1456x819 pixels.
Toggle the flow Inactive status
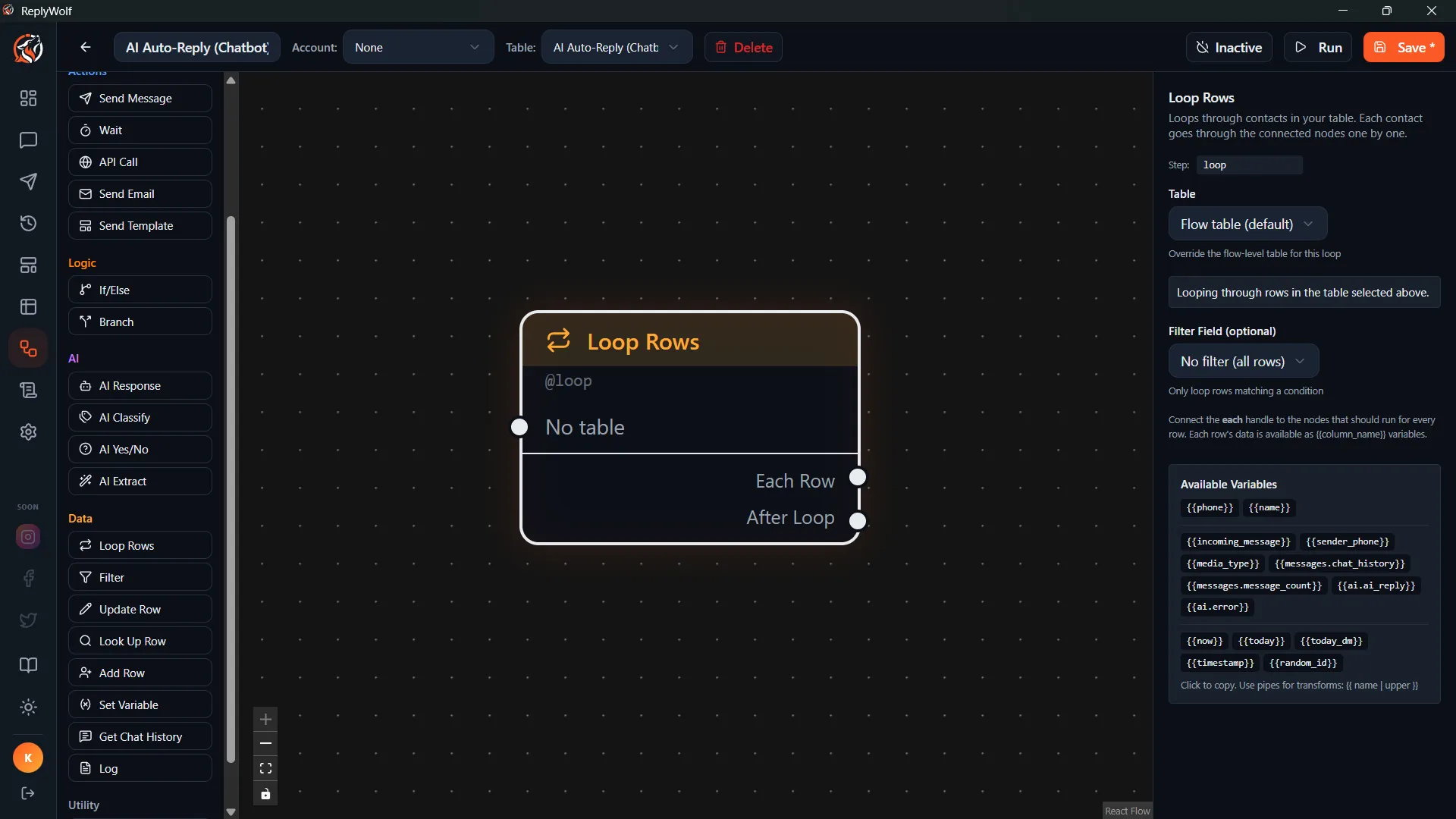pyautogui.click(x=1229, y=47)
